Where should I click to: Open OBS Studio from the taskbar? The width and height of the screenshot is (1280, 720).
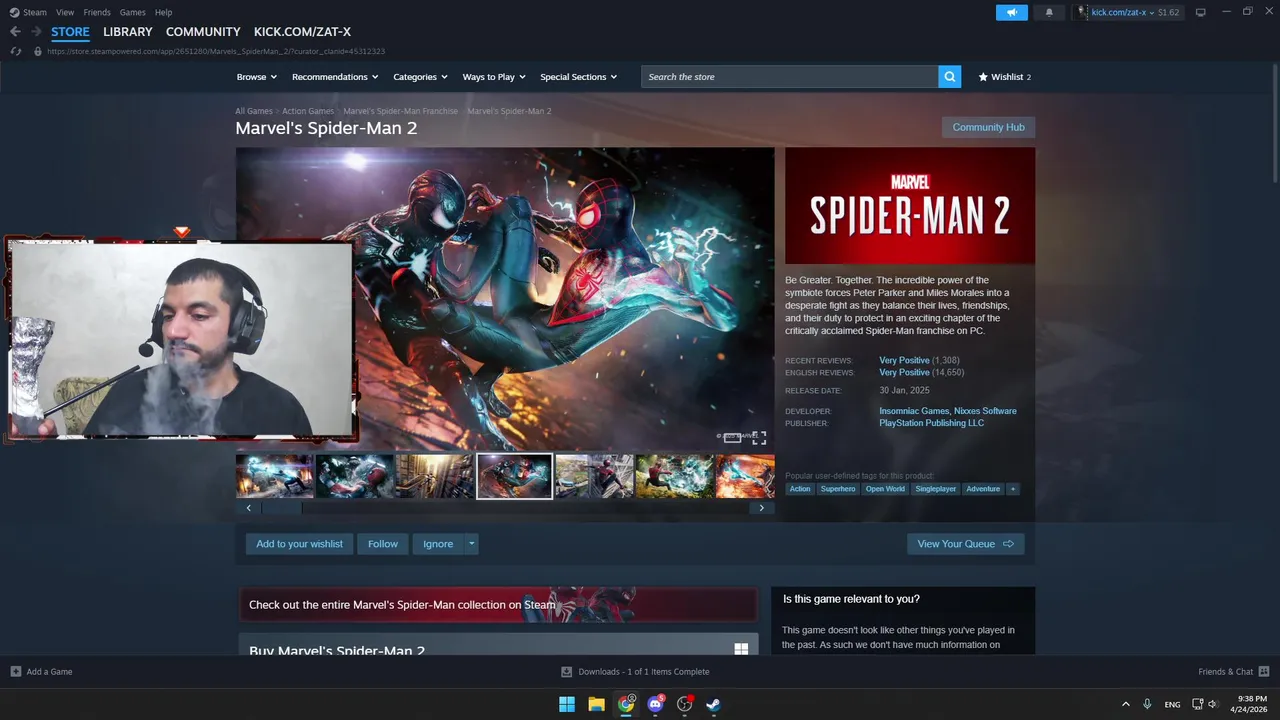coord(685,704)
